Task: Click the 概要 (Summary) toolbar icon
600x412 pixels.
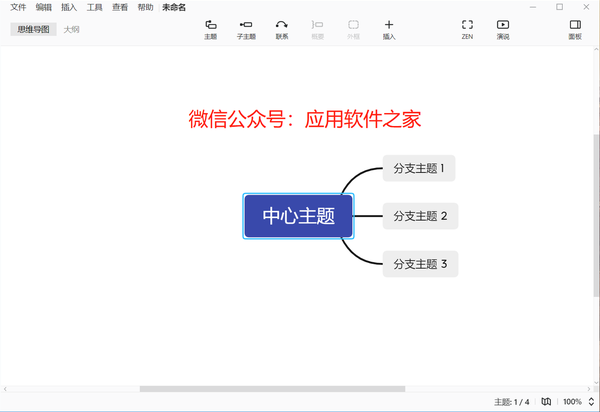Action: tap(317, 28)
